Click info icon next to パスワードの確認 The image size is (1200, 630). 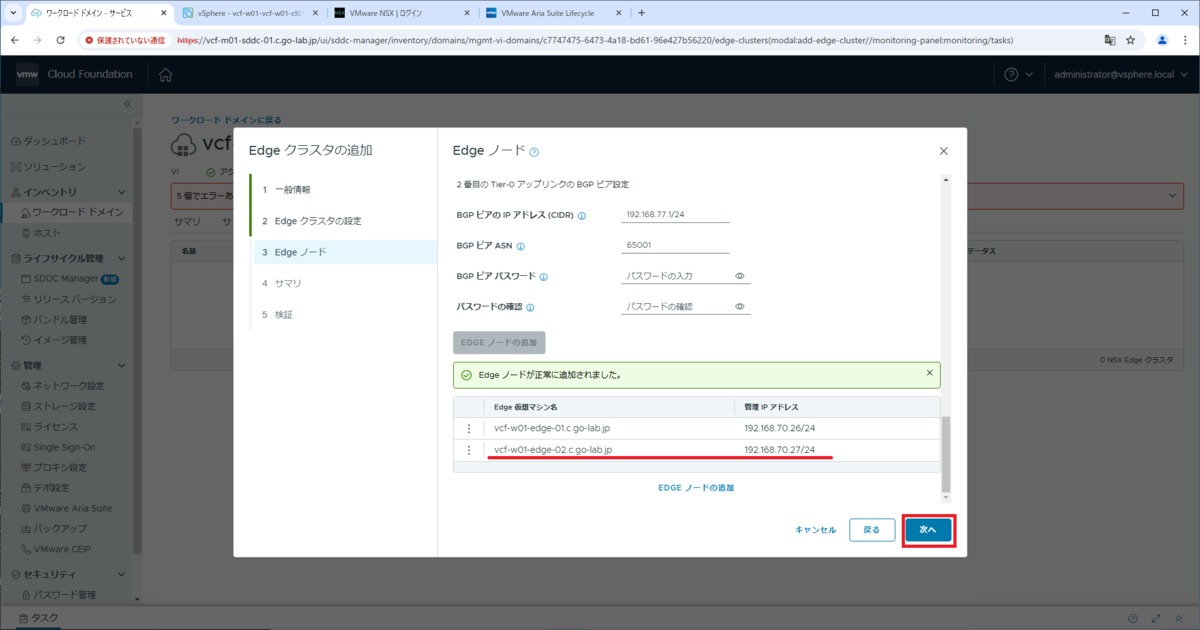pos(530,308)
